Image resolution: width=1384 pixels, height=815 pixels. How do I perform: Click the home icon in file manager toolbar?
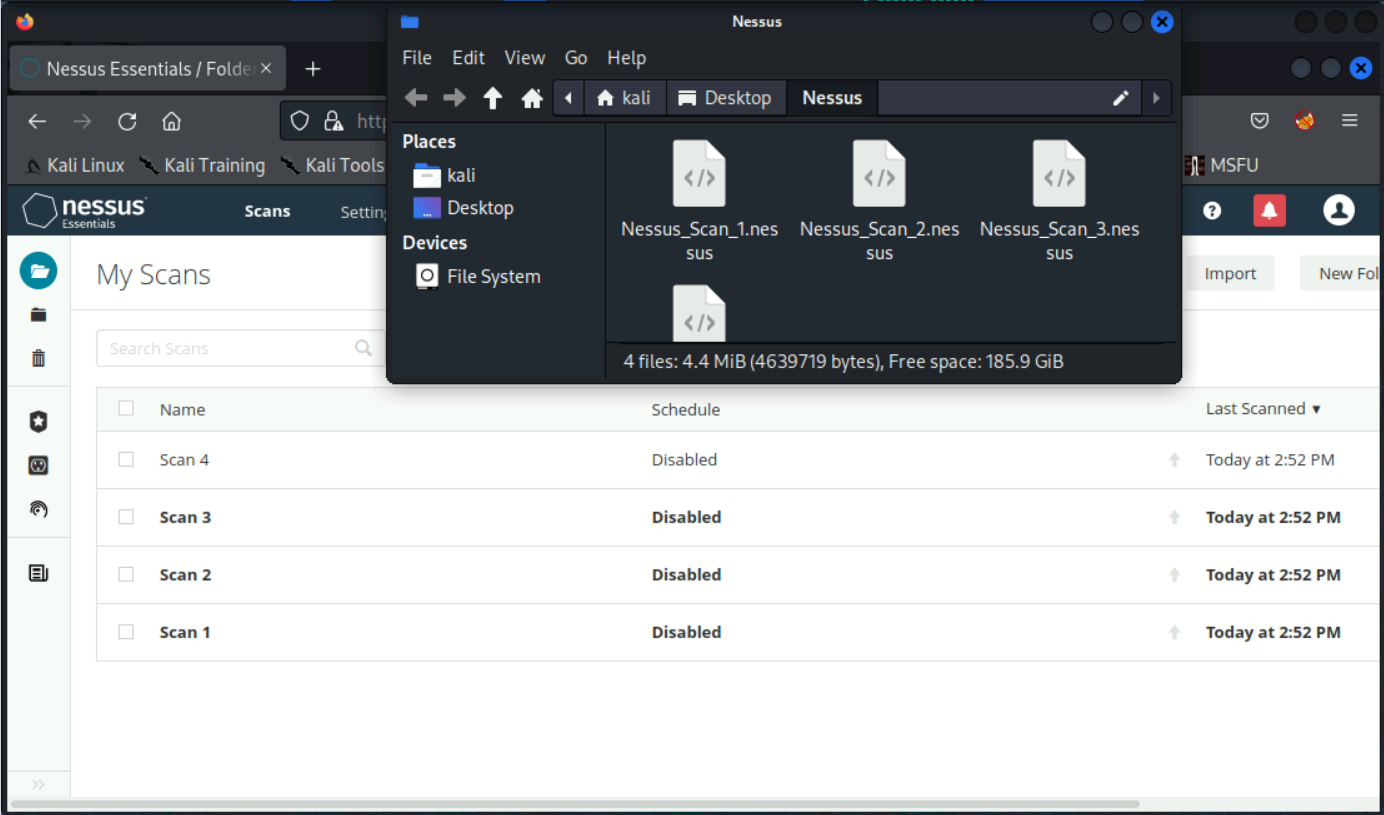coord(532,98)
